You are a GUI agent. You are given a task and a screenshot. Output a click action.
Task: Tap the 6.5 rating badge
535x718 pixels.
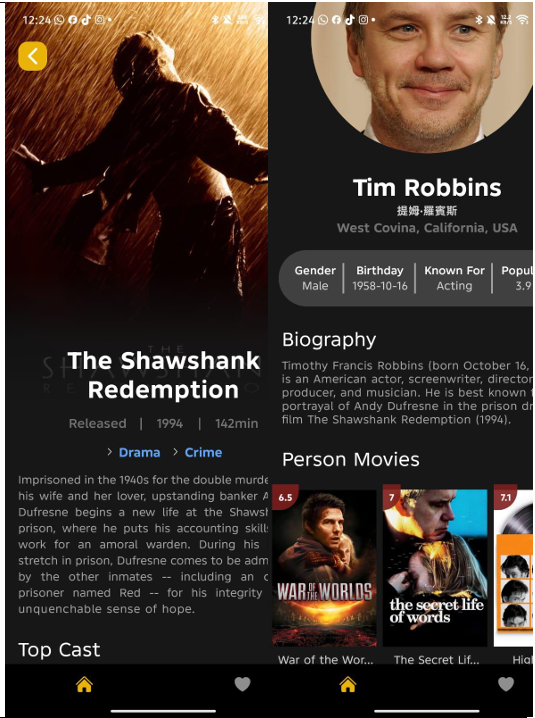285,497
